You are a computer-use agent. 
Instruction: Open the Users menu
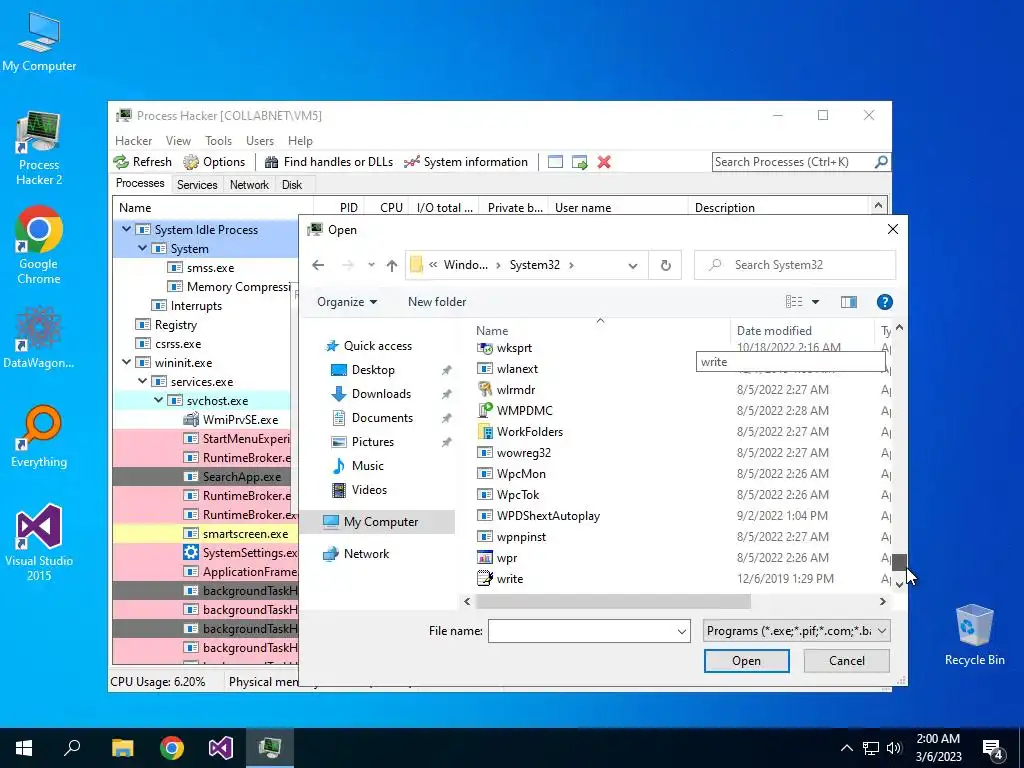pos(260,140)
